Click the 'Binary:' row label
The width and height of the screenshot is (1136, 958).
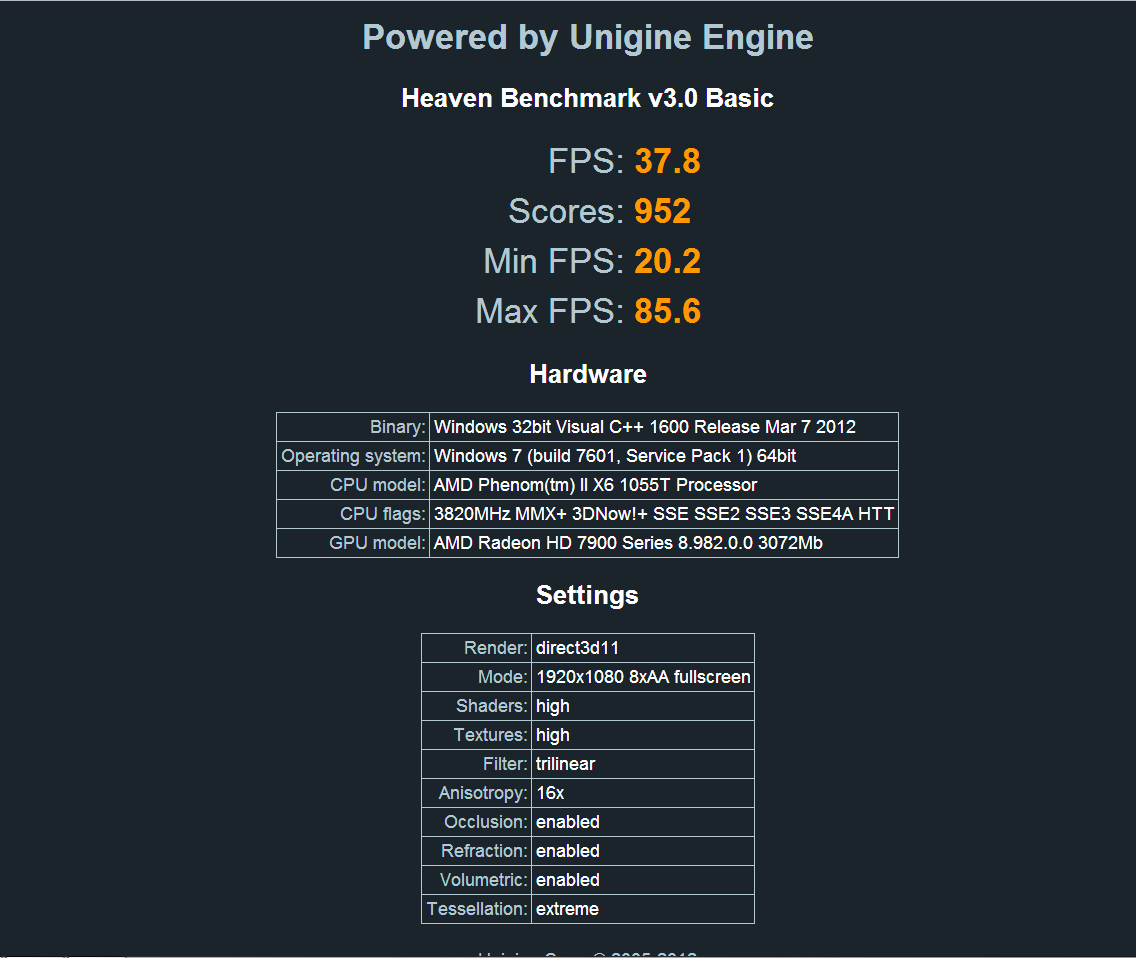pyautogui.click(x=397, y=427)
